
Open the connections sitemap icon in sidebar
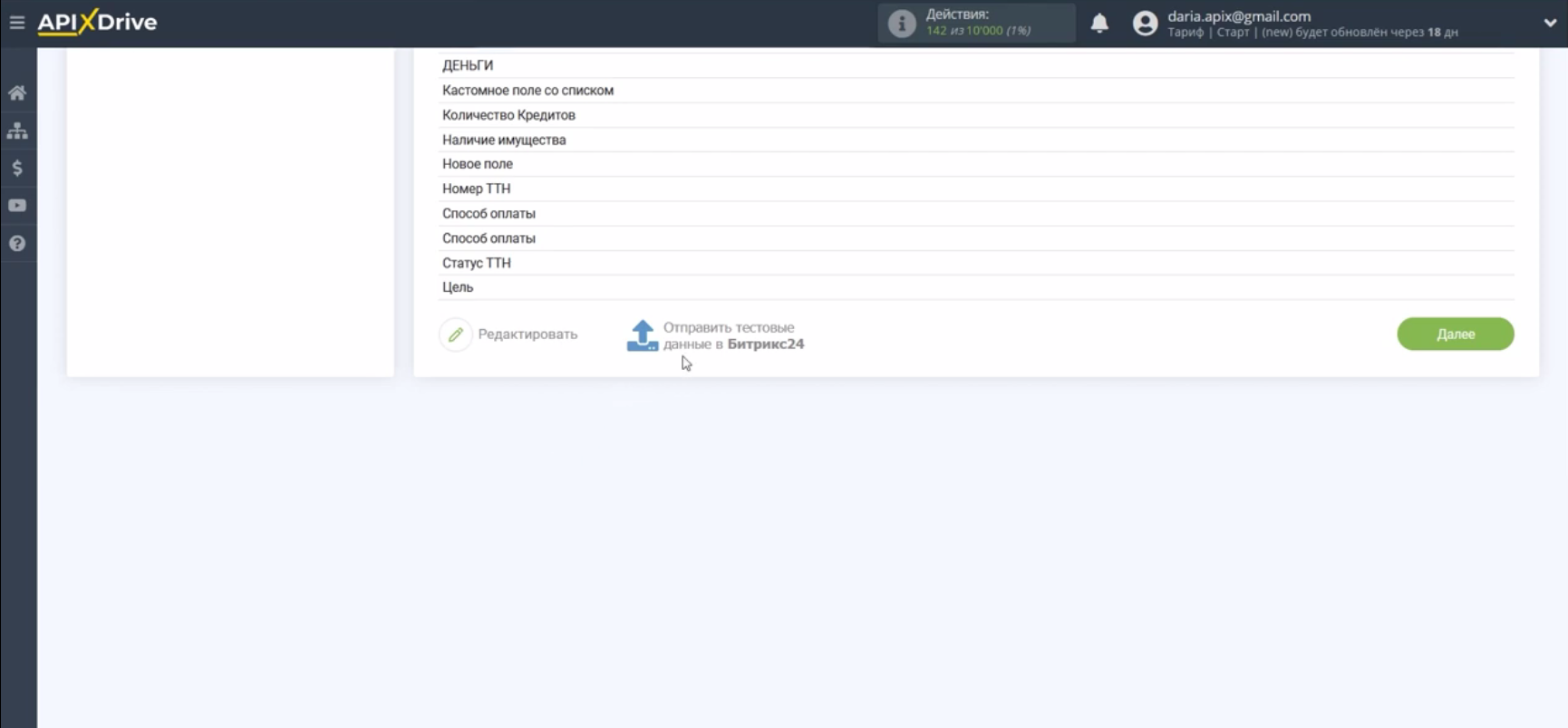click(x=17, y=131)
